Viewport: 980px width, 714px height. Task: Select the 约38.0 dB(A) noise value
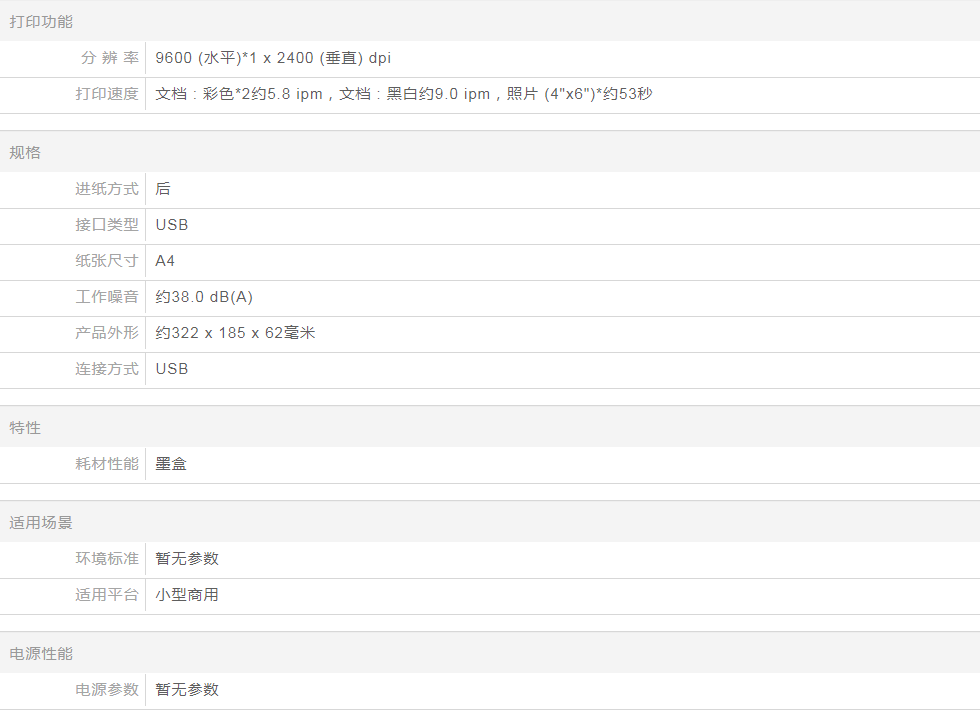(204, 297)
